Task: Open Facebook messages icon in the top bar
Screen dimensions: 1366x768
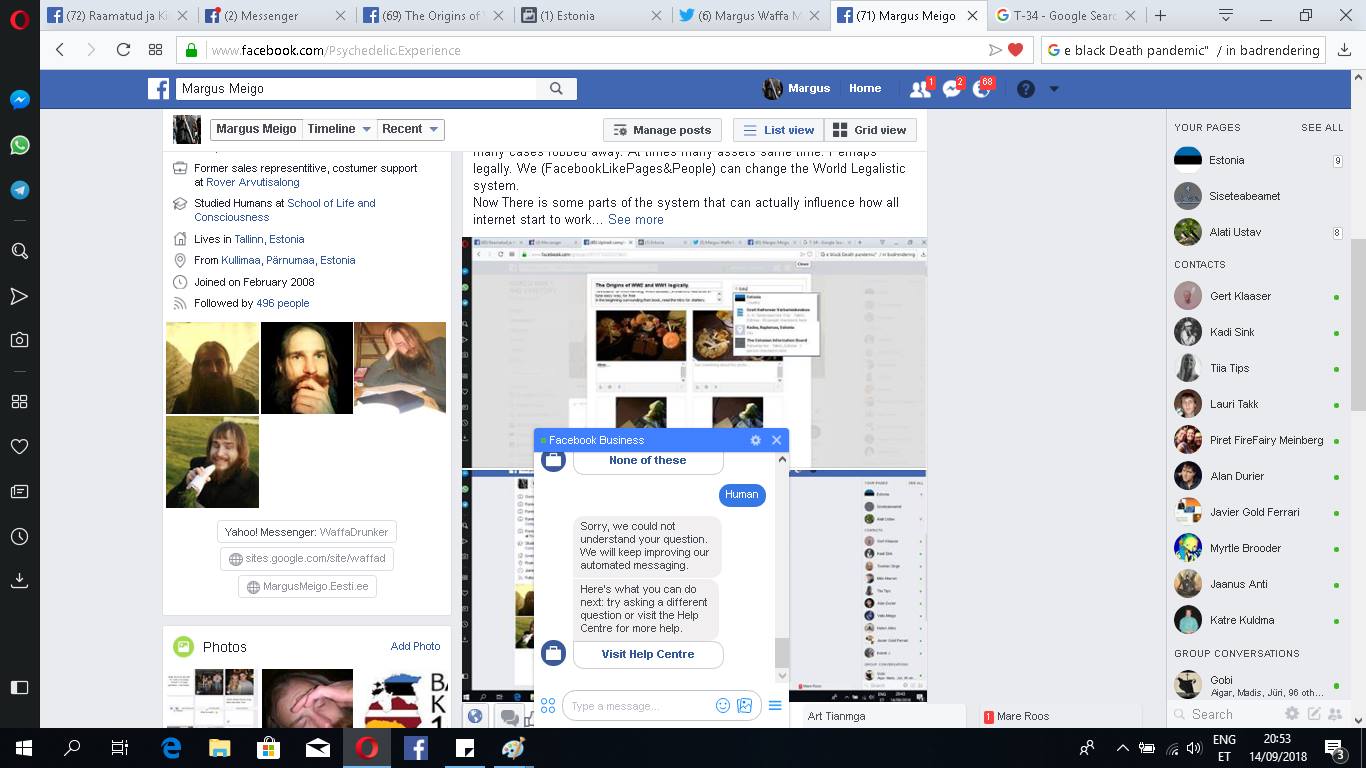Action: pyautogui.click(x=952, y=89)
